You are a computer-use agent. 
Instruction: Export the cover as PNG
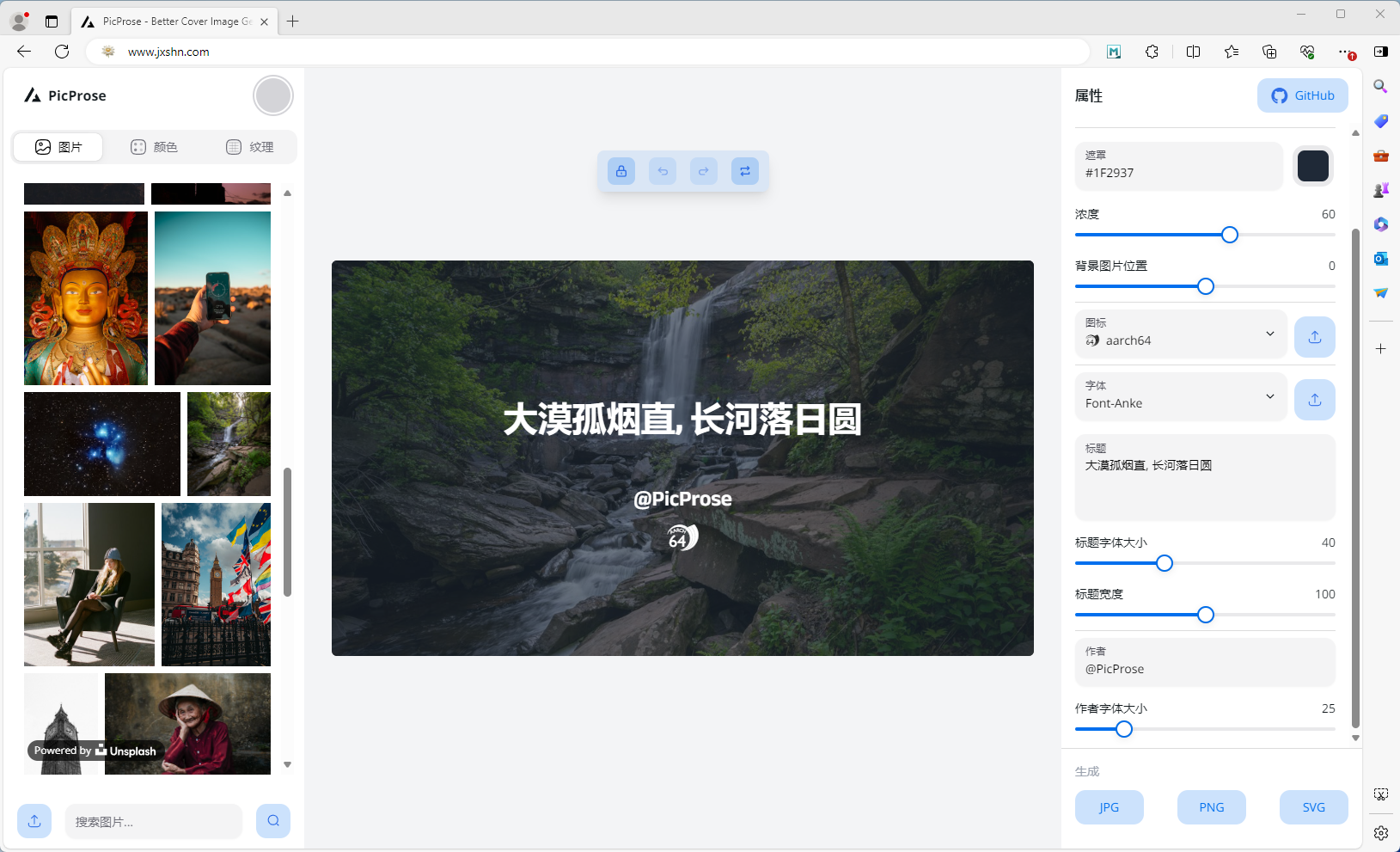pyautogui.click(x=1211, y=807)
